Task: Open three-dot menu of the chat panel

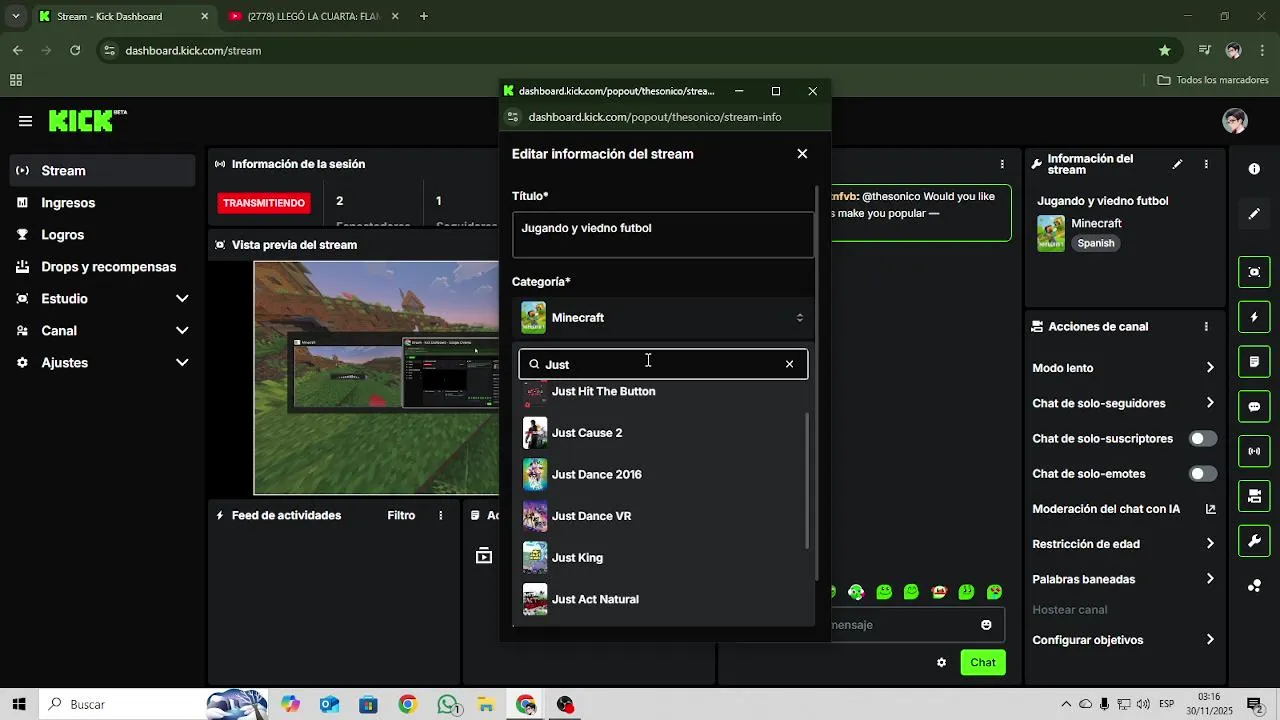Action: pyautogui.click(x=1002, y=164)
